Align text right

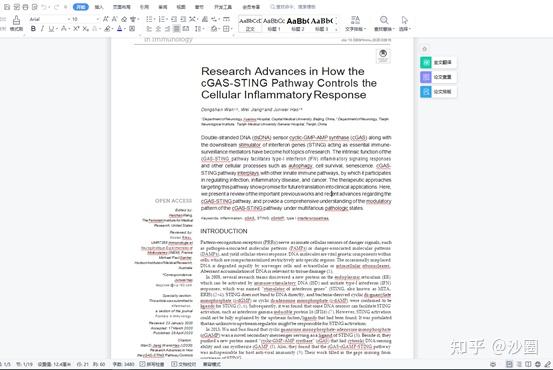click(167, 29)
